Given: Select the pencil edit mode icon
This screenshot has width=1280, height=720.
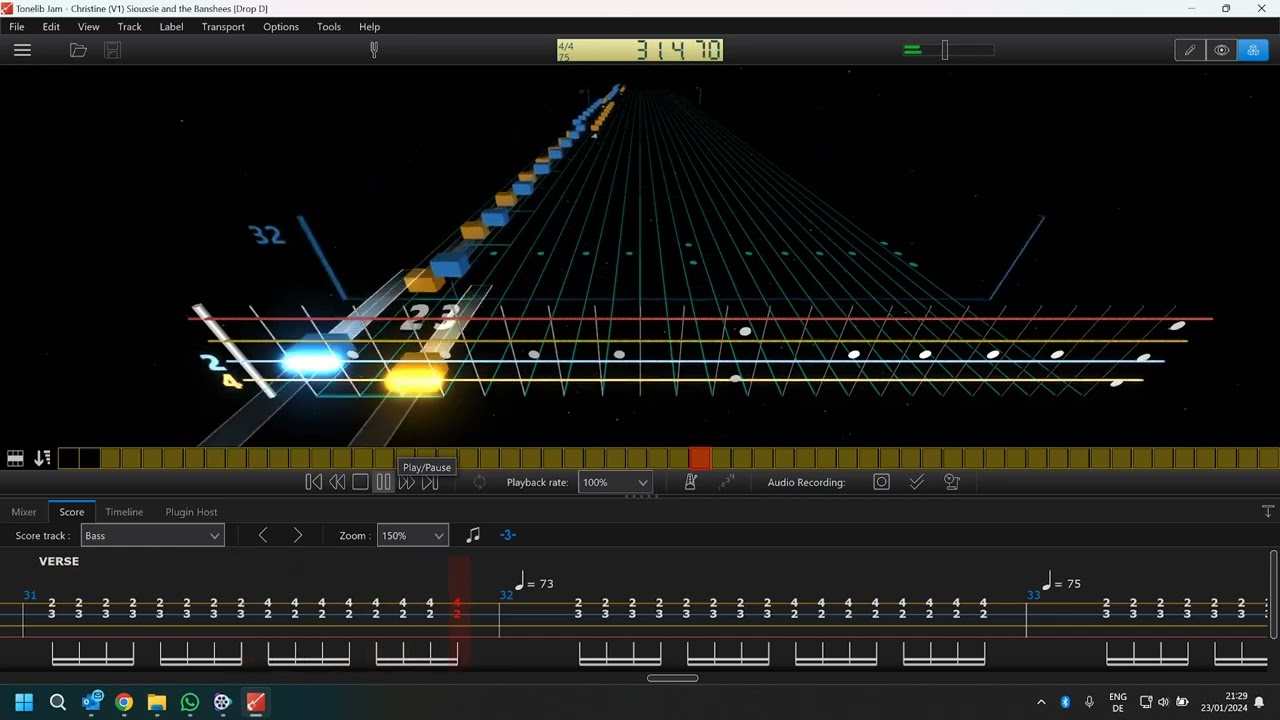Looking at the screenshot, I should [1190, 50].
